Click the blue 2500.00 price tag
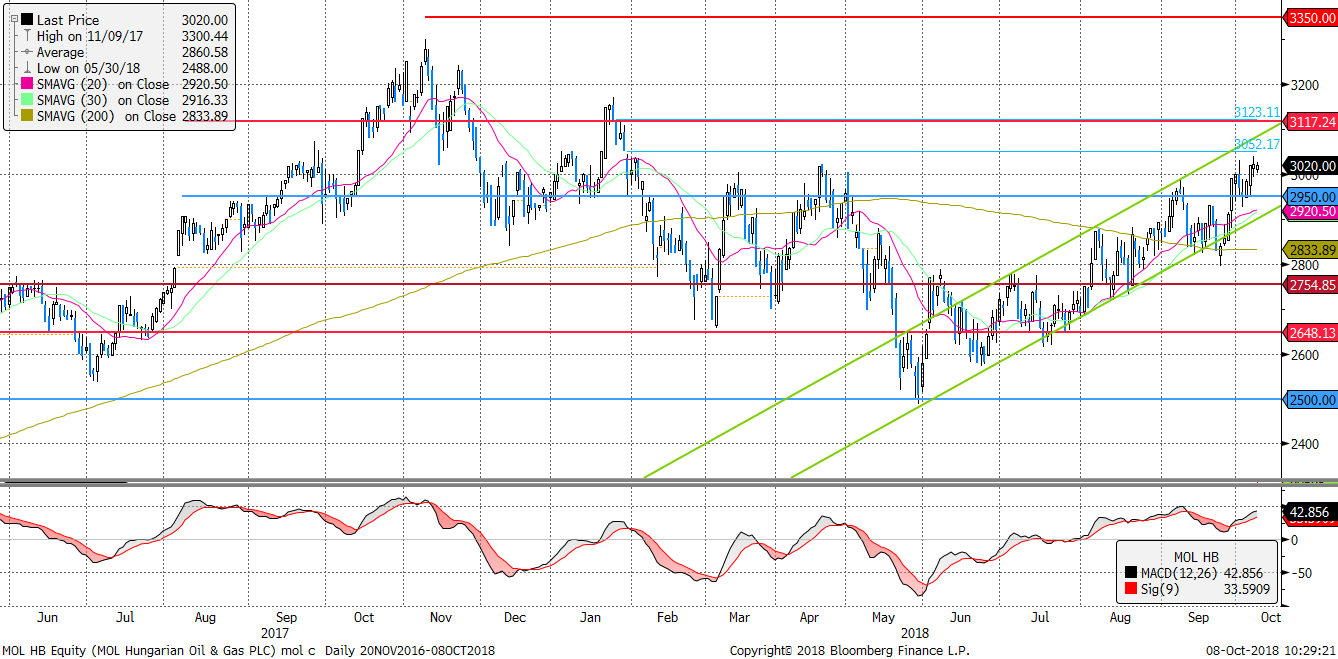This screenshot has width=1338, height=659. pyautogui.click(x=1311, y=400)
